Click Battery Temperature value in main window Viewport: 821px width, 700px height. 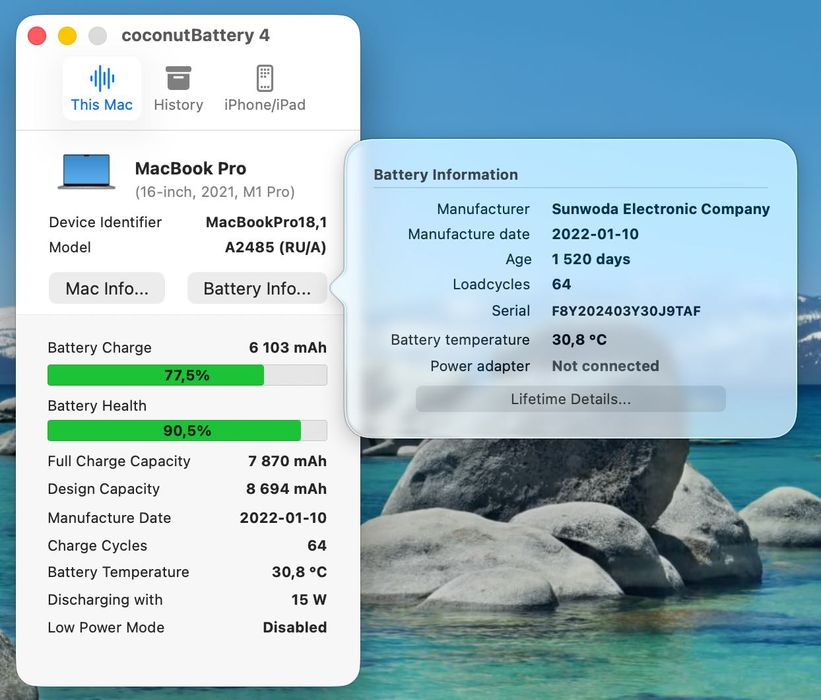(x=299, y=572)
